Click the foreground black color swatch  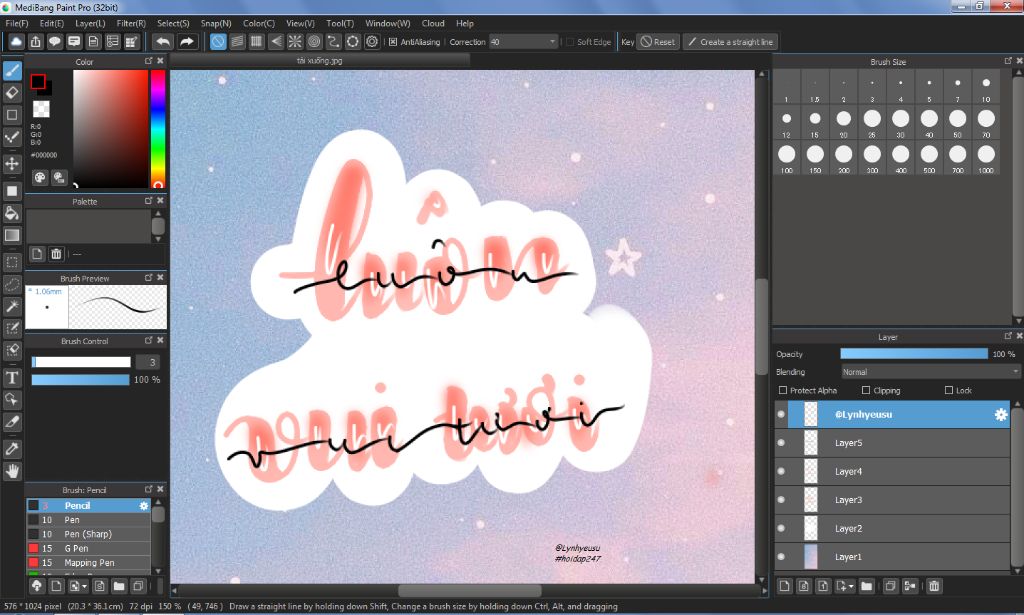[x=38, y=82]
